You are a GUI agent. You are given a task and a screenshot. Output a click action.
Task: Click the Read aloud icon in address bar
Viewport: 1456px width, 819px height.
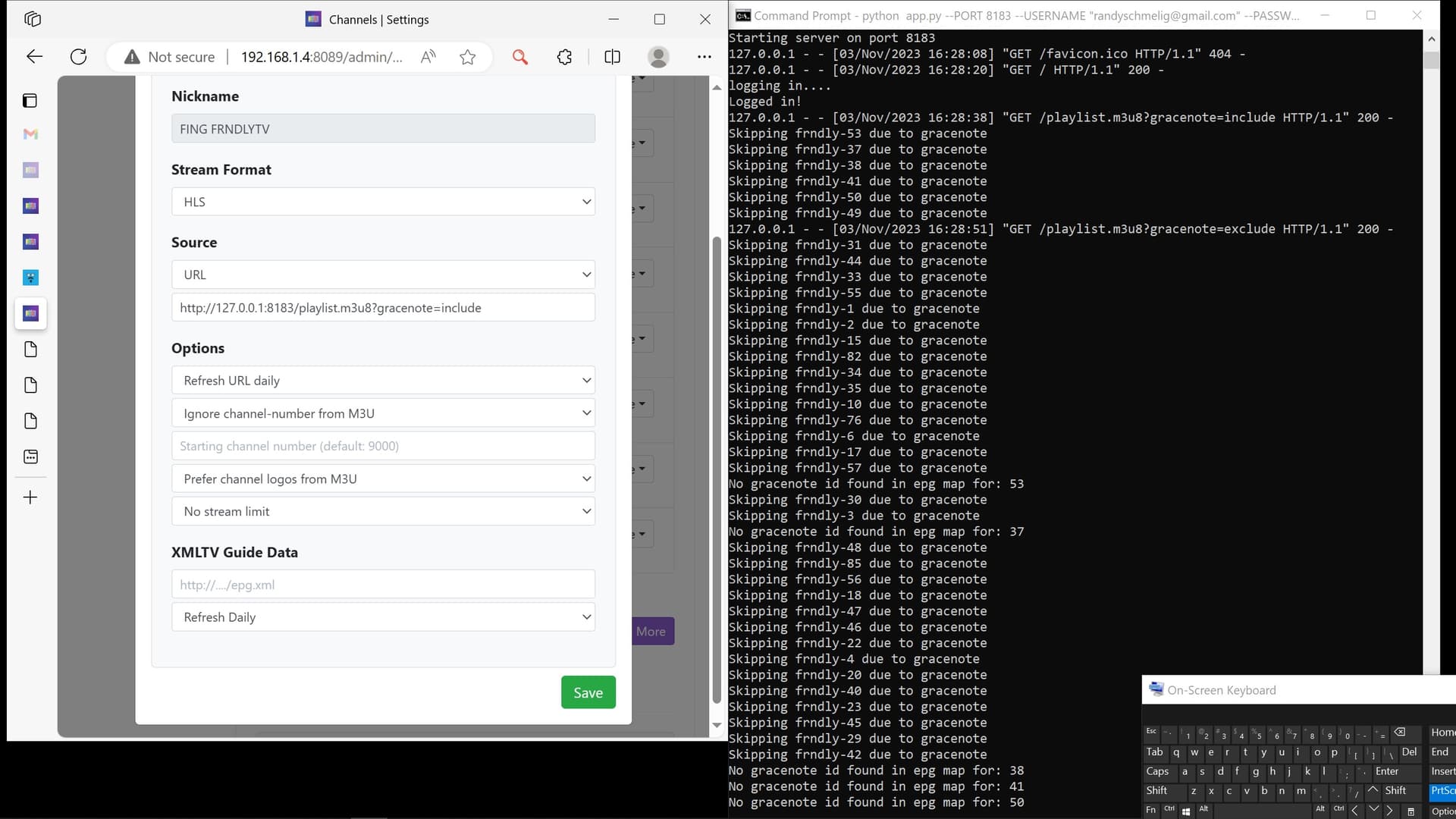point(428,57)
